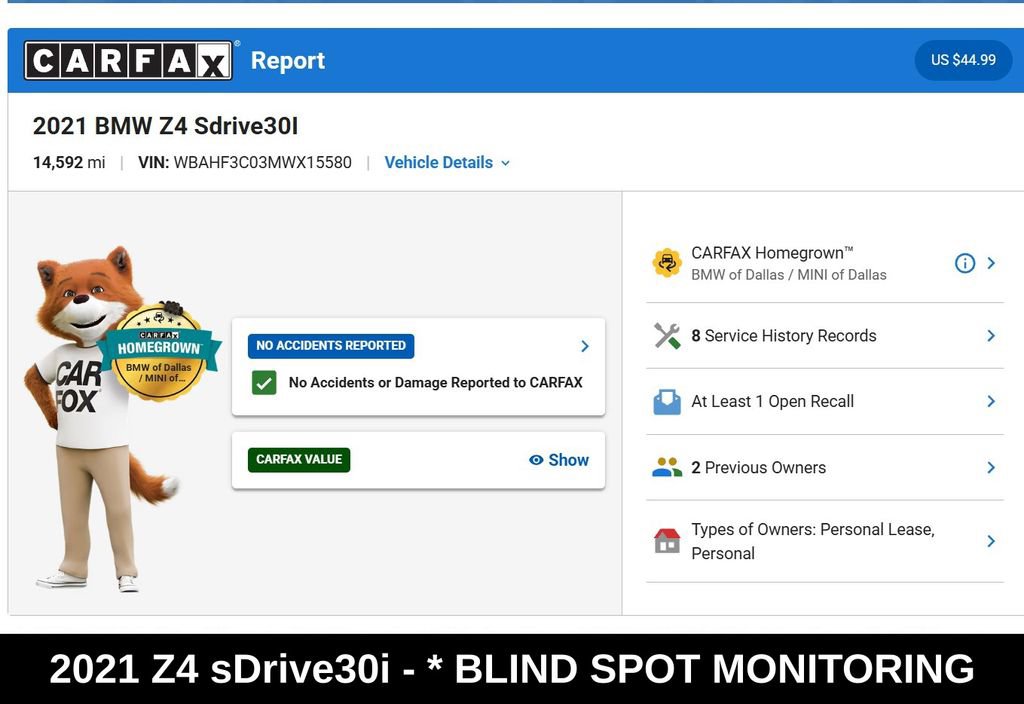This screenshot has width=1024, height=704.
Task: Click the CARFAX VALUE green label
Action: point(299,460)
